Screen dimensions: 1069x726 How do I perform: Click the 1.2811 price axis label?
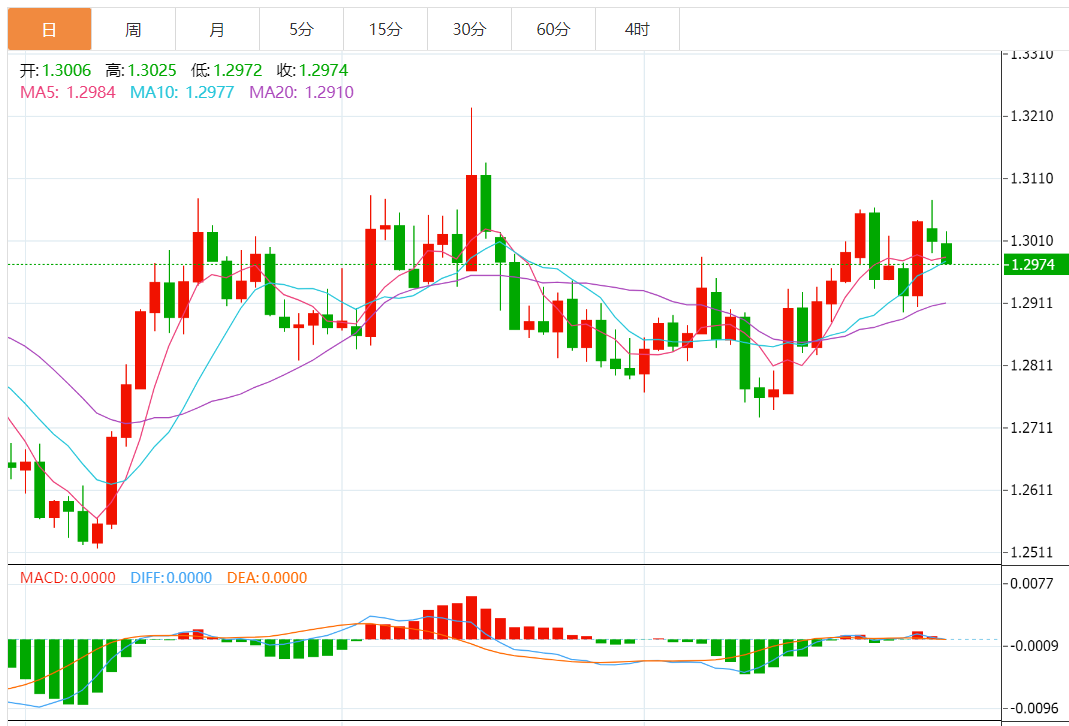1032,365
